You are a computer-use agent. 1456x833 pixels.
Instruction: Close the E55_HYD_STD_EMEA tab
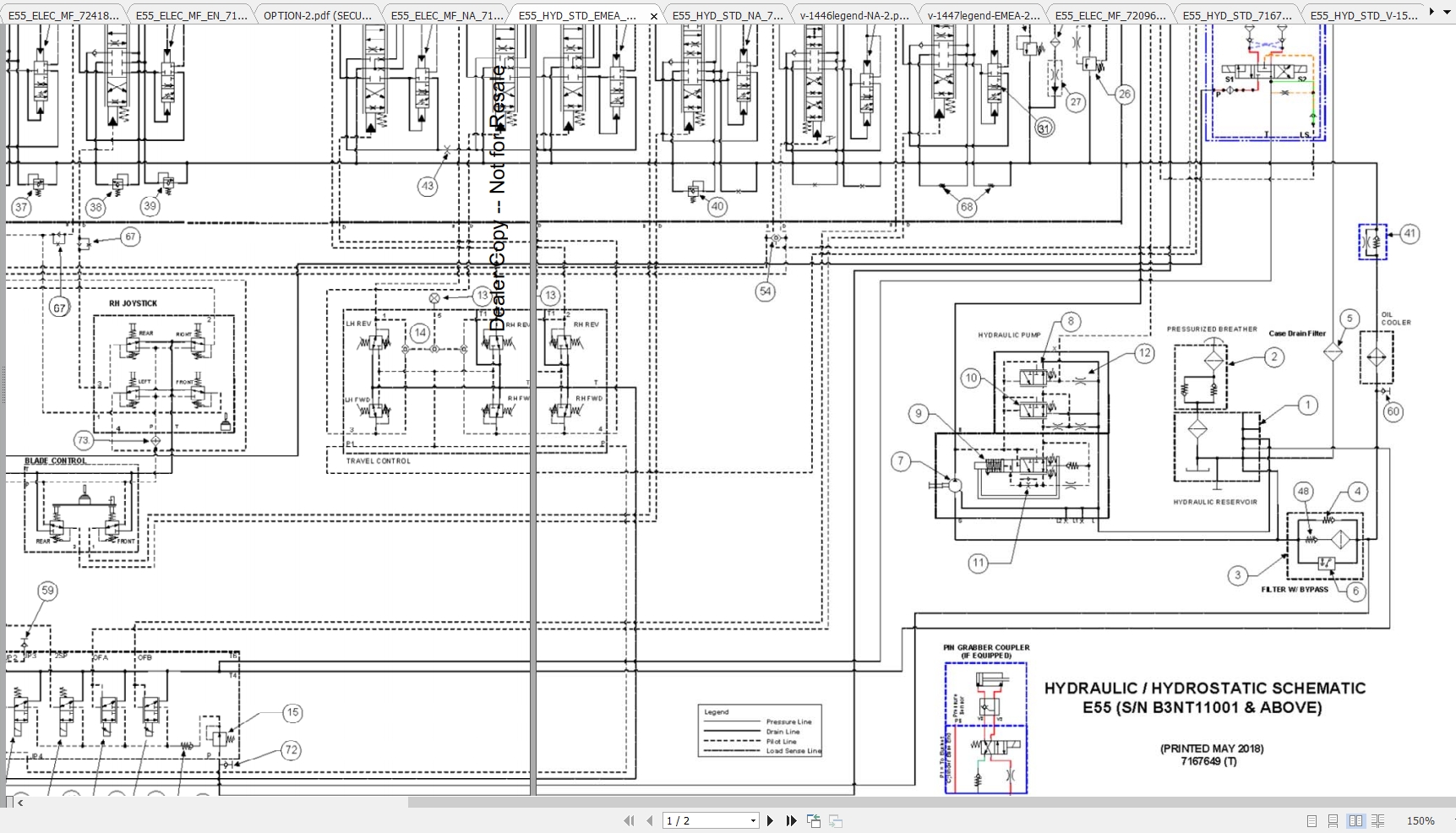pyautogui.click(x=654, y=15)
